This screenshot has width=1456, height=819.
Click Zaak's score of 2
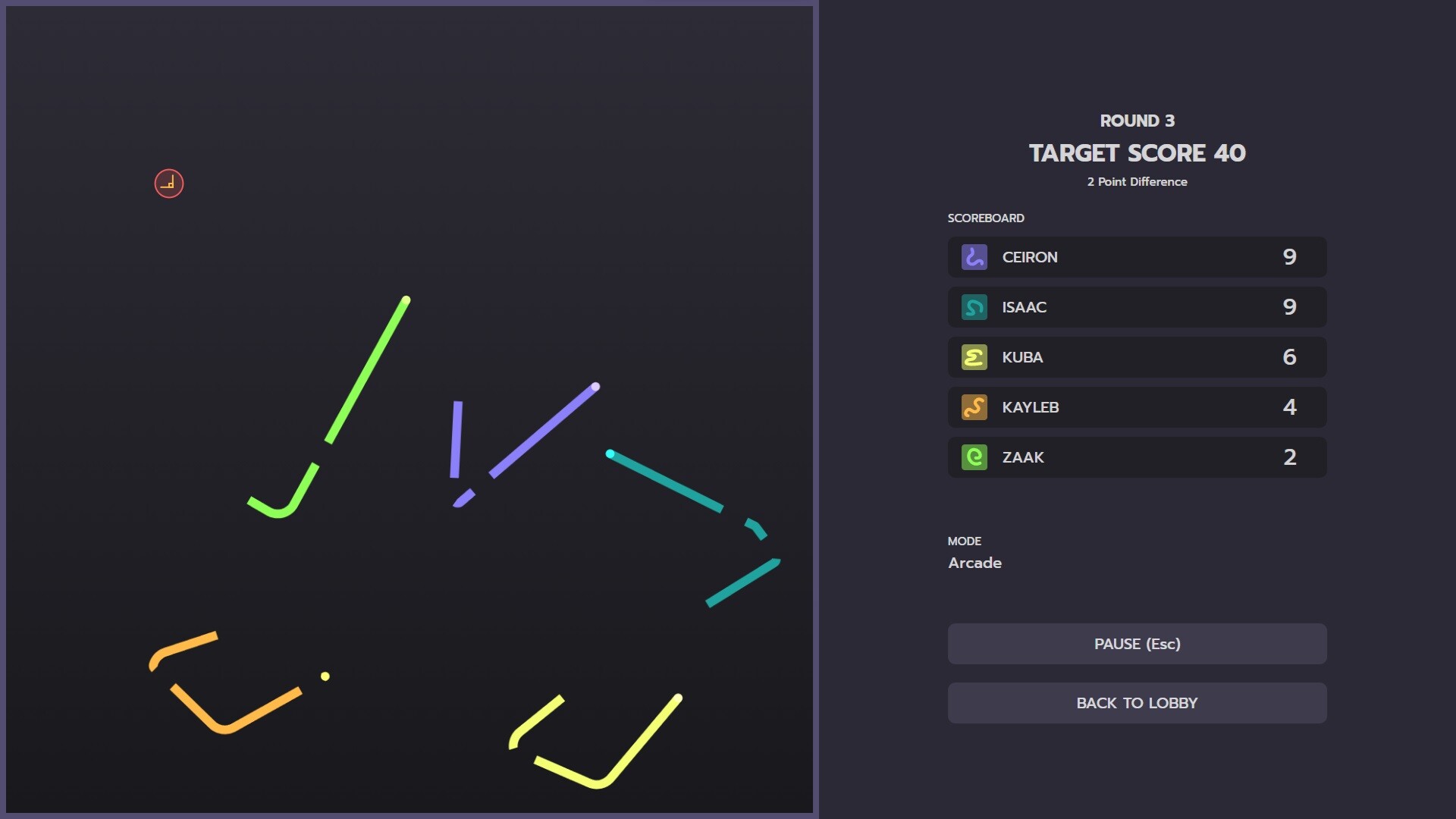[1290, 457]
